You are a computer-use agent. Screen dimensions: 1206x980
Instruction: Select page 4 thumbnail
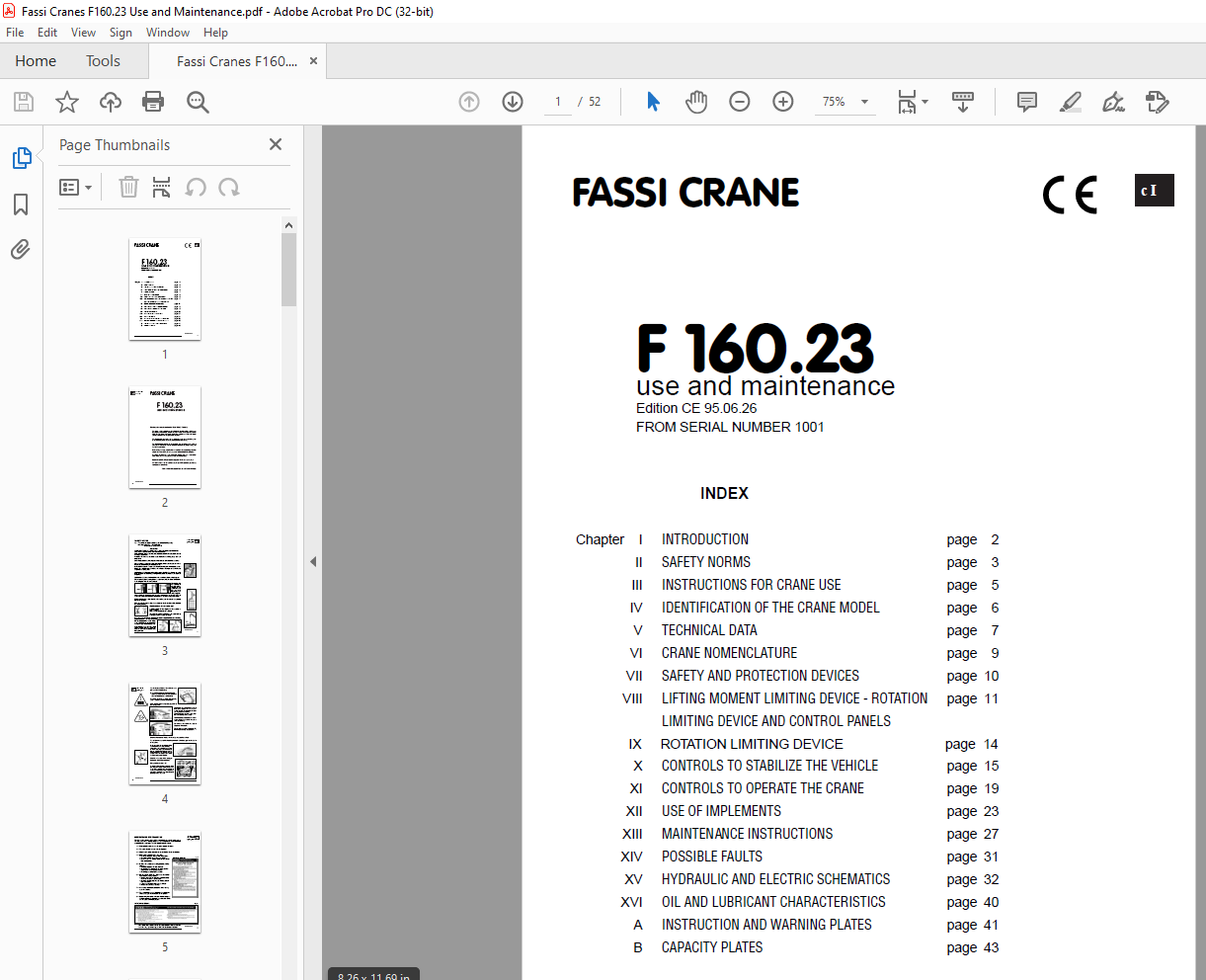point(165,734)
